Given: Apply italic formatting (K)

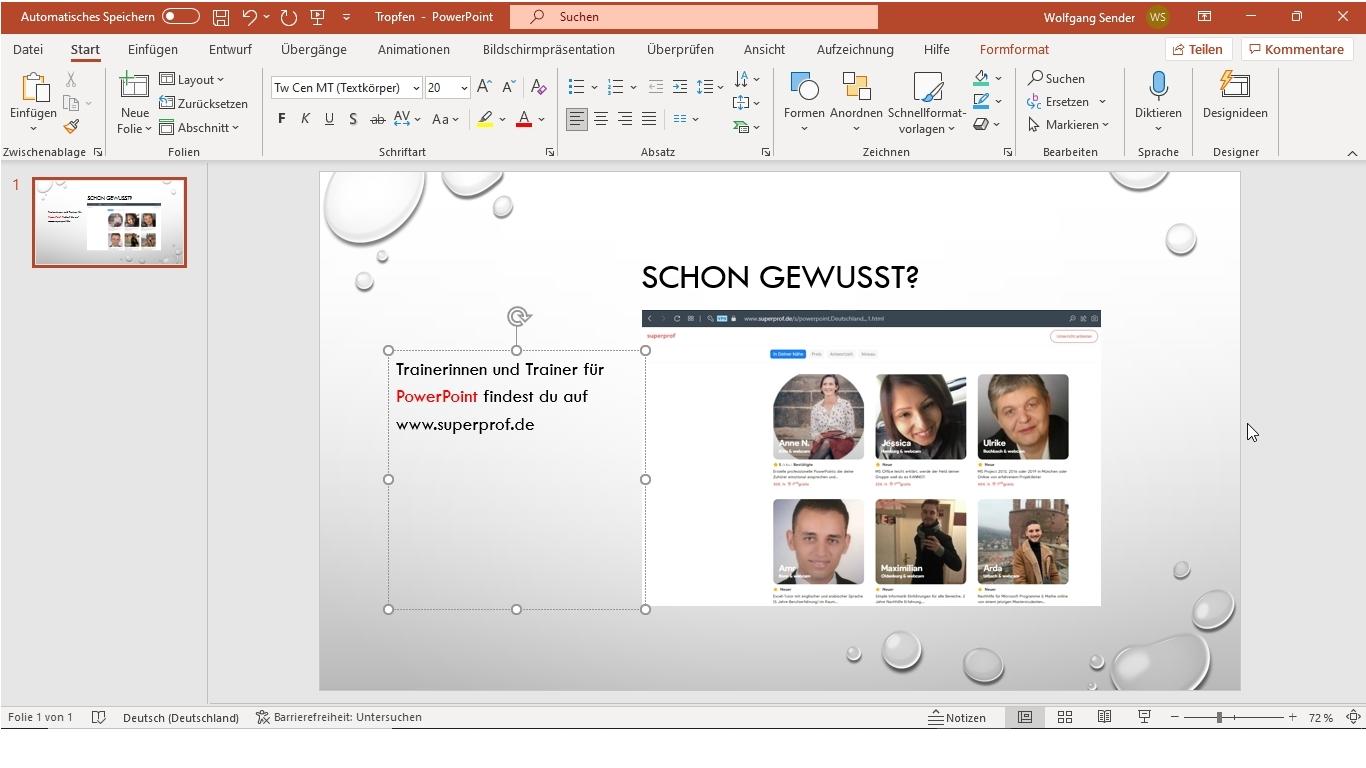Looking at the screenshot, I should point(305,119).
